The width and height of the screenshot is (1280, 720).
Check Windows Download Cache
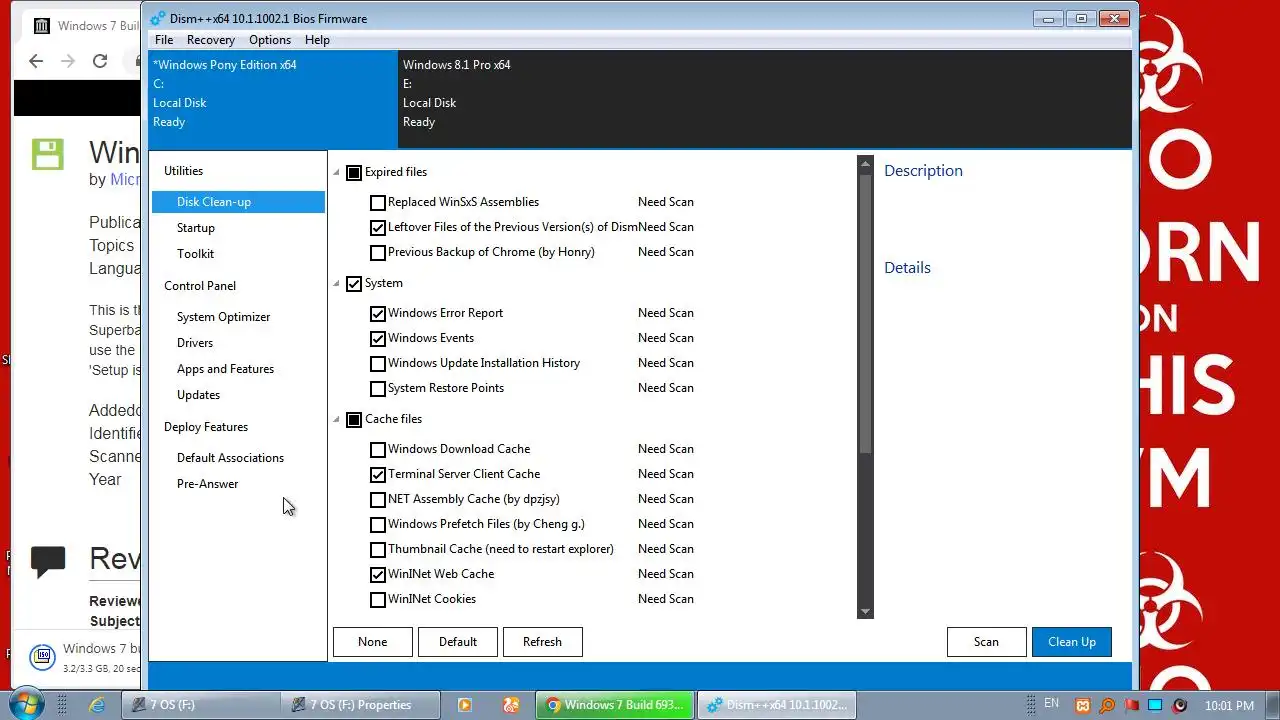click(x=378, y=449)
